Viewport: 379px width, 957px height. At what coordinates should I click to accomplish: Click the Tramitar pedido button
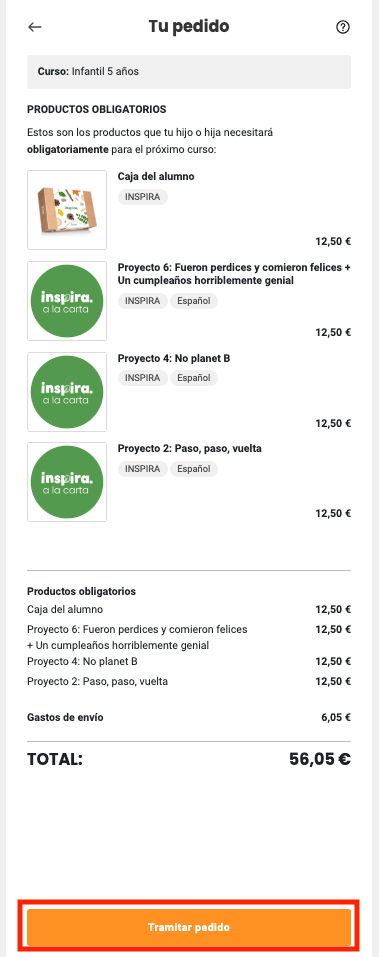(189, 927)
